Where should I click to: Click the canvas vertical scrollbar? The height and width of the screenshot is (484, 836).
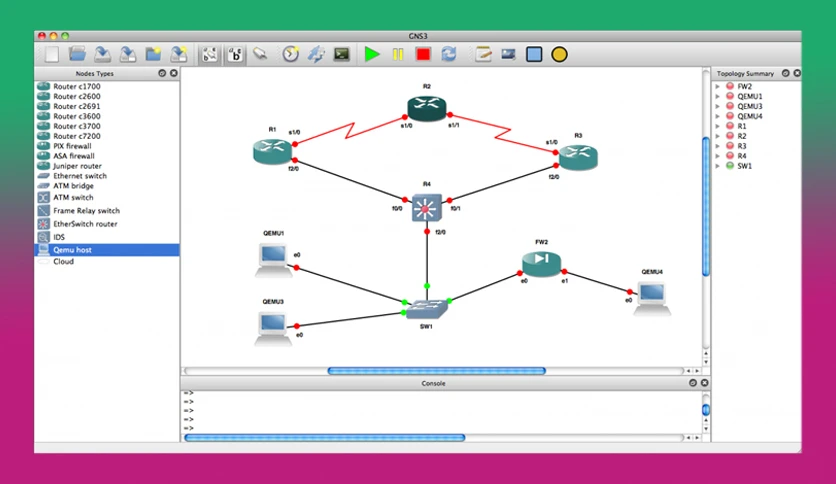coord(706,206)
